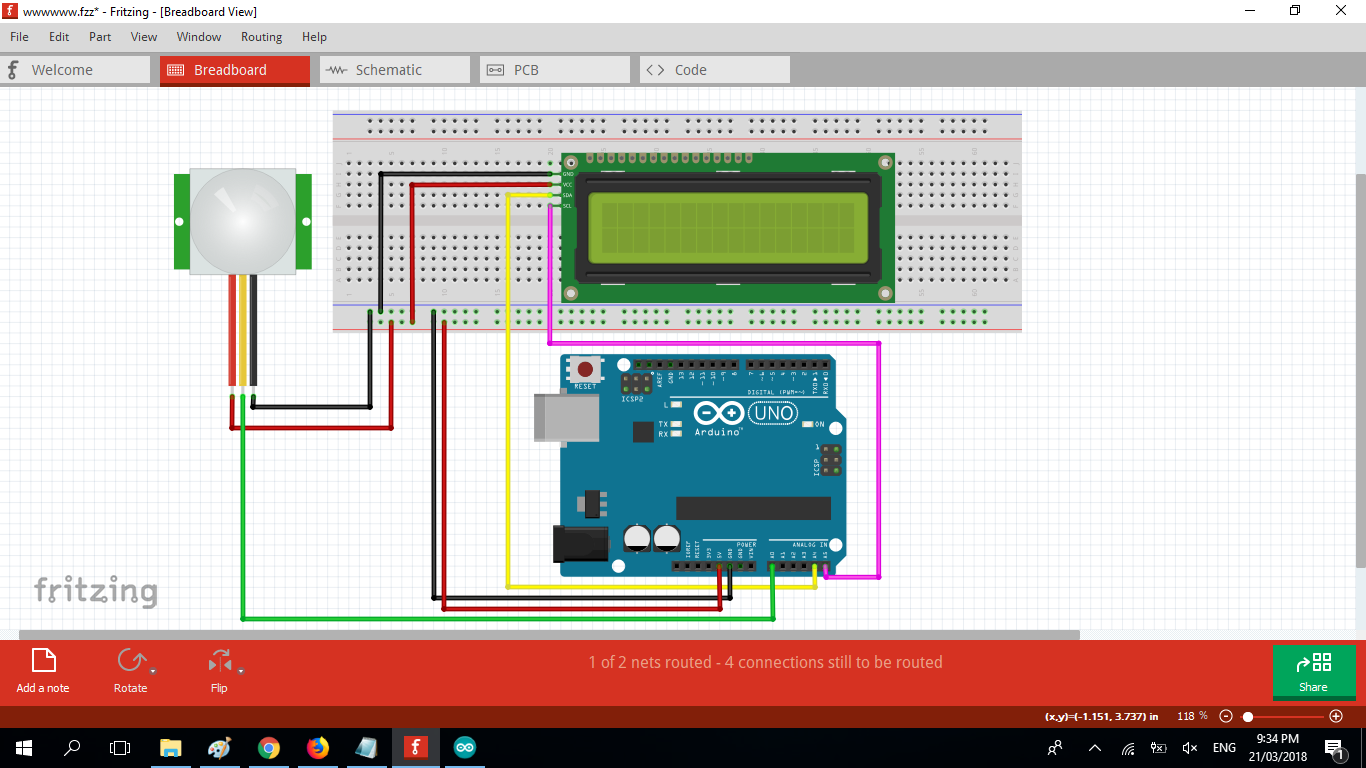This screenshot has height=768, width=1366.
Task: Click the Fritzing icon in the taskbar
Action: 415,747
